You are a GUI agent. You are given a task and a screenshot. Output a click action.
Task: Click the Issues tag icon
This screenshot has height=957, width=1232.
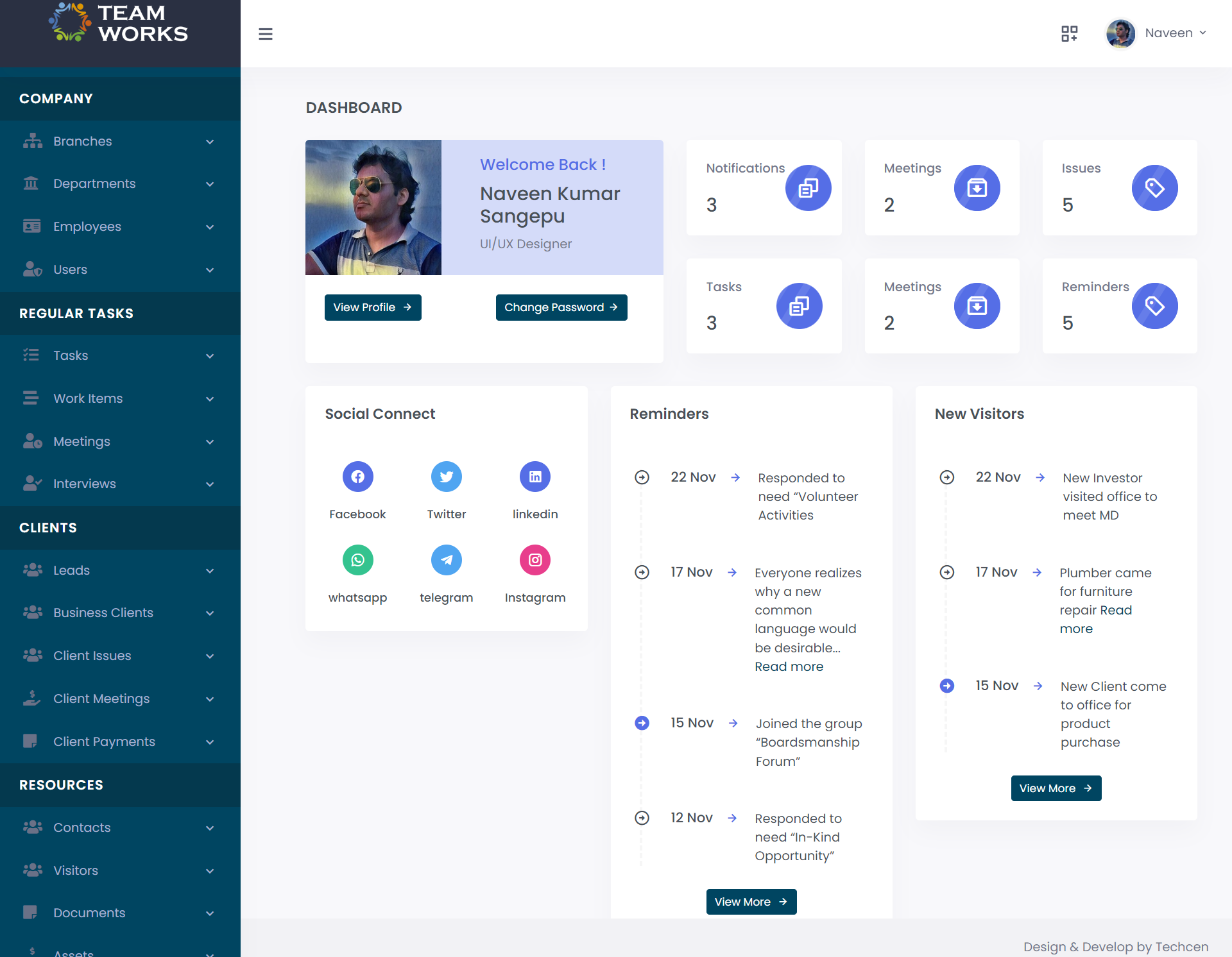(x=1154, y=188)
